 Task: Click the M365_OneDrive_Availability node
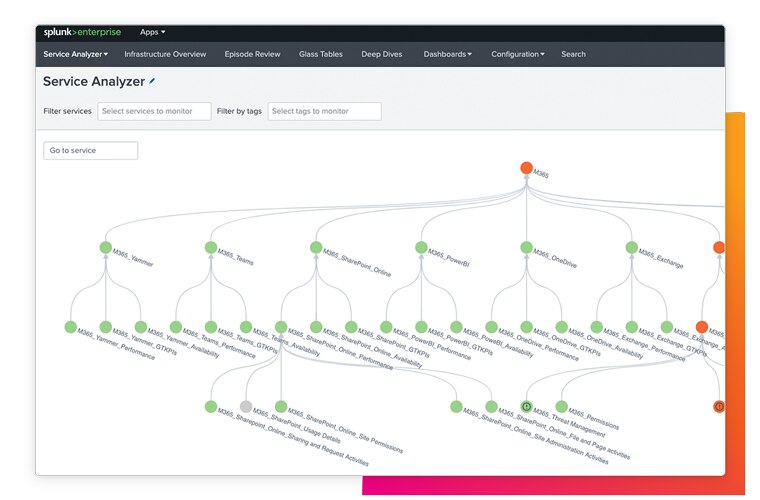[561, 327]
